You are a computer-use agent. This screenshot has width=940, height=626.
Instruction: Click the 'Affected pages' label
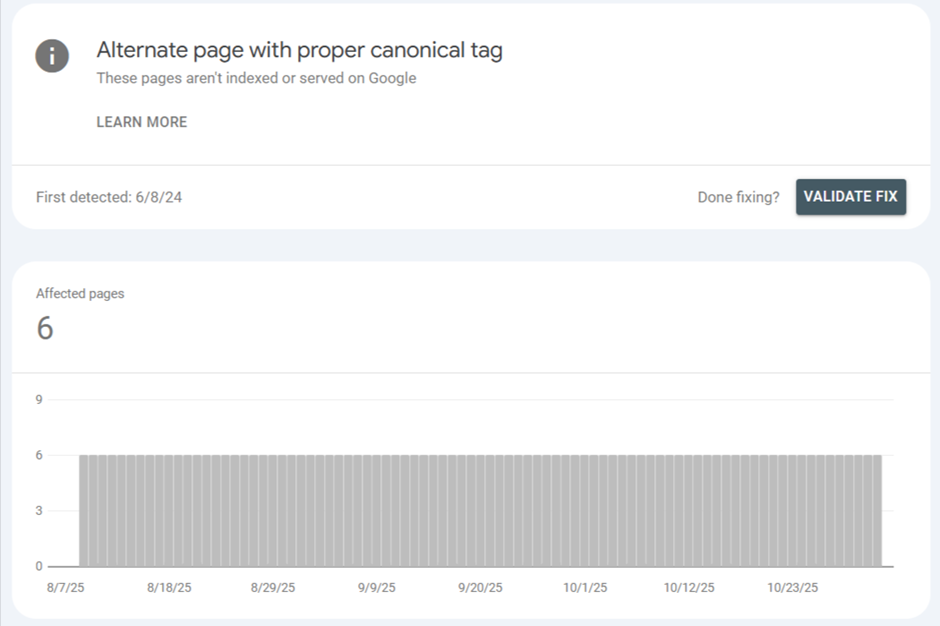click(80, 293)
